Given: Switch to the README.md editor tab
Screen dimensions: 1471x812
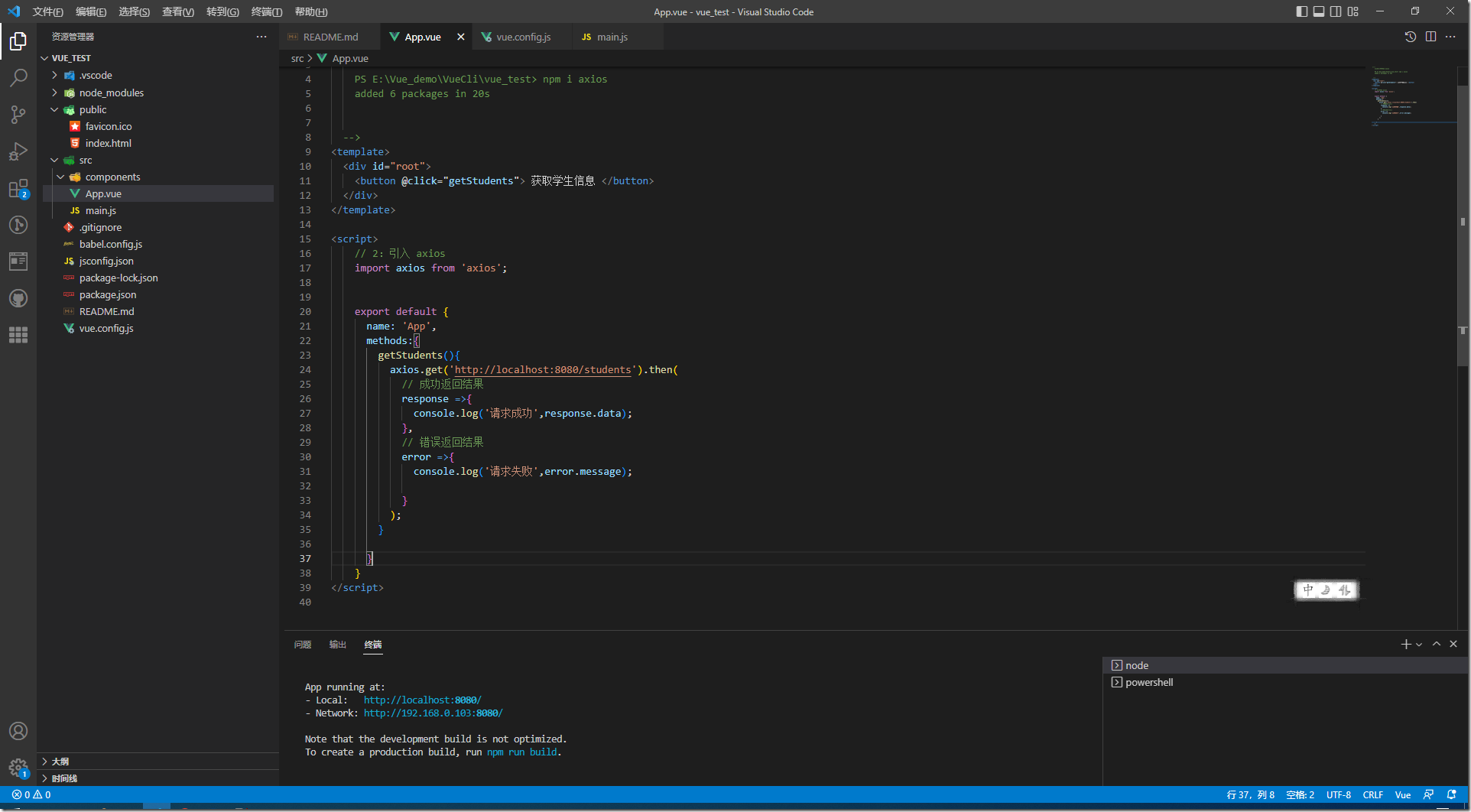Looking at the screenshot, I should [x=330, y=37].
